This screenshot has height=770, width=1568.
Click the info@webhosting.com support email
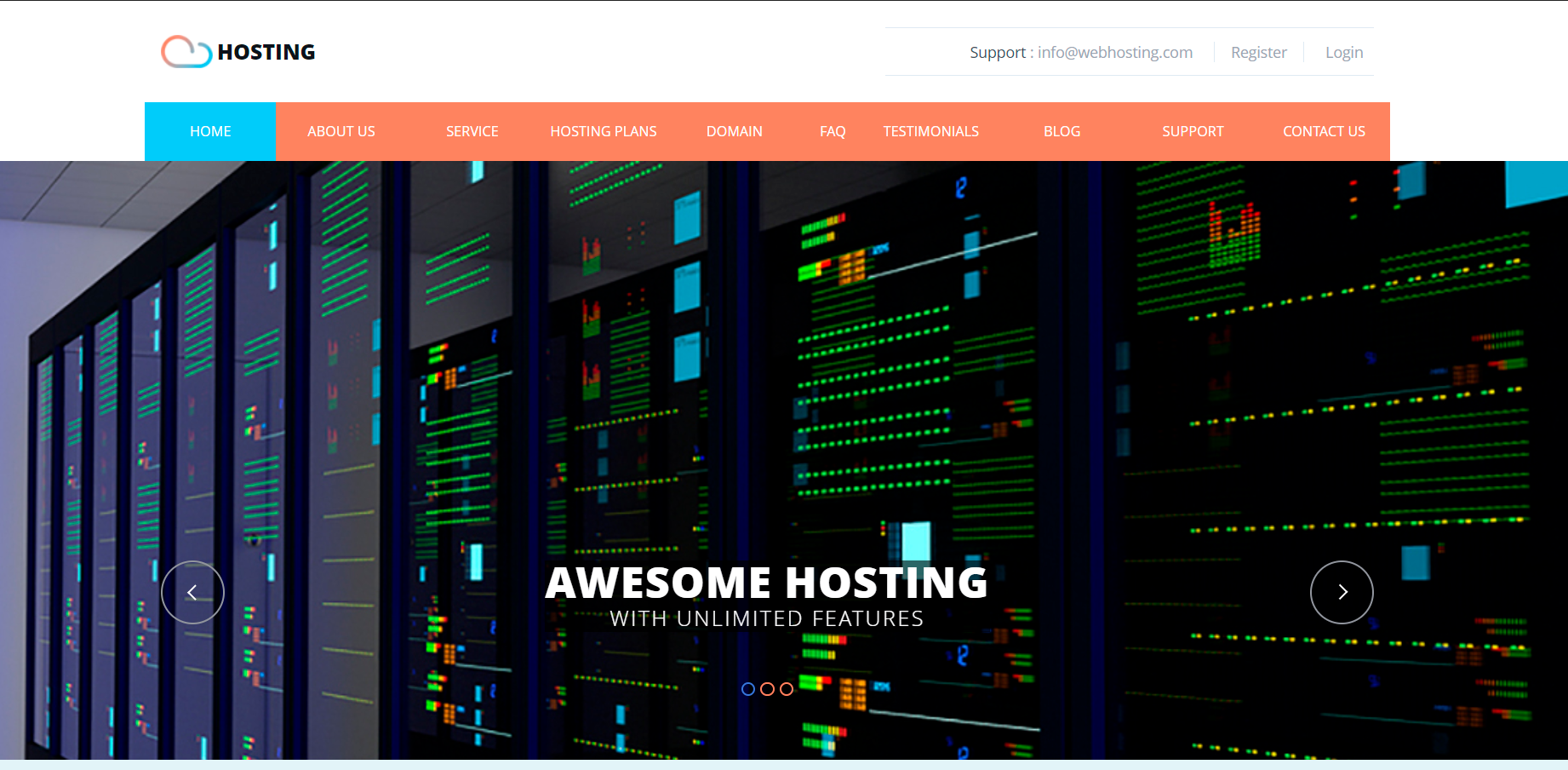pos(1115,53)
